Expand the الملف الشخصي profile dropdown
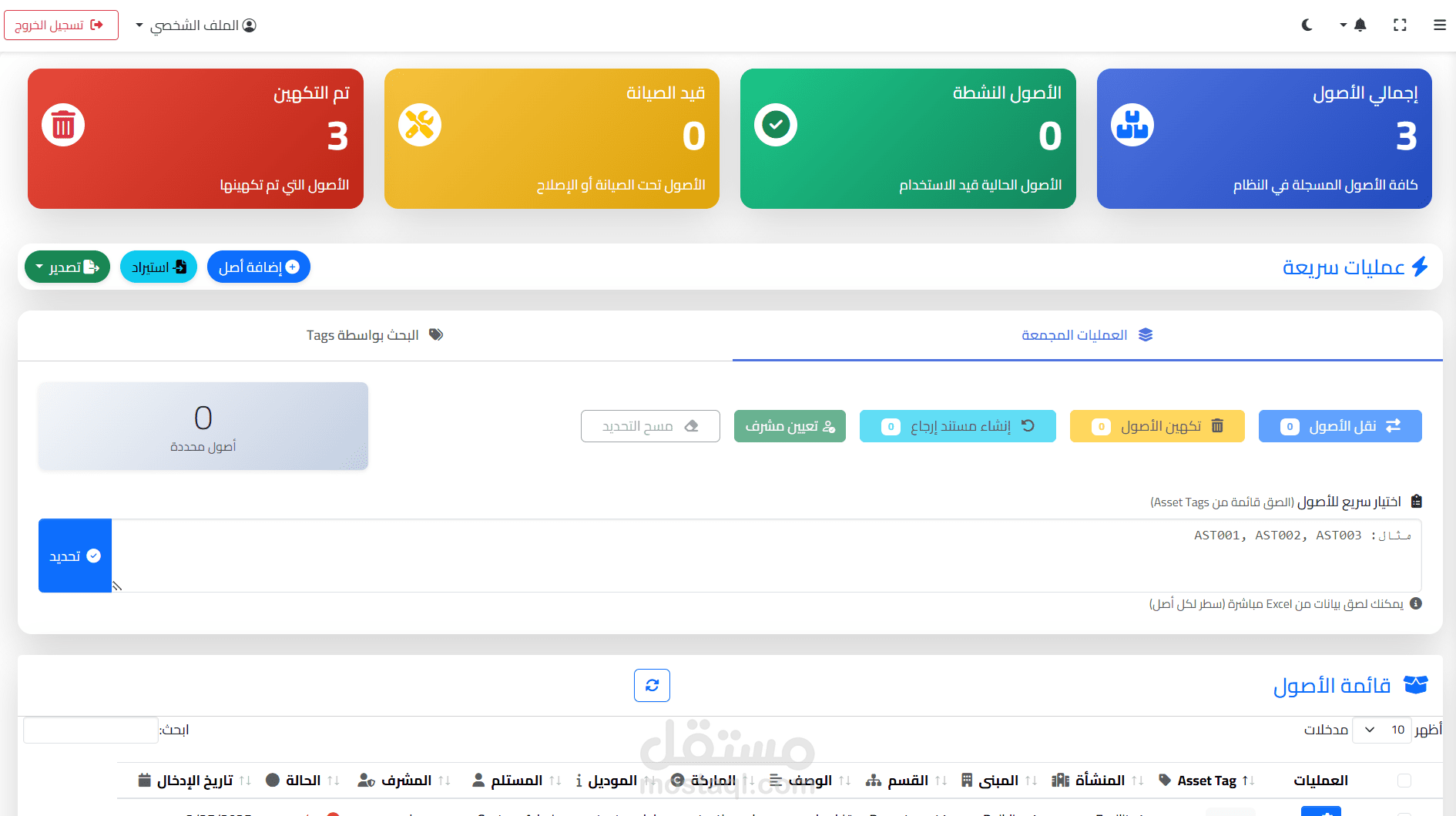This screenshot has height=816, width=1456. (x=195, y=25)
